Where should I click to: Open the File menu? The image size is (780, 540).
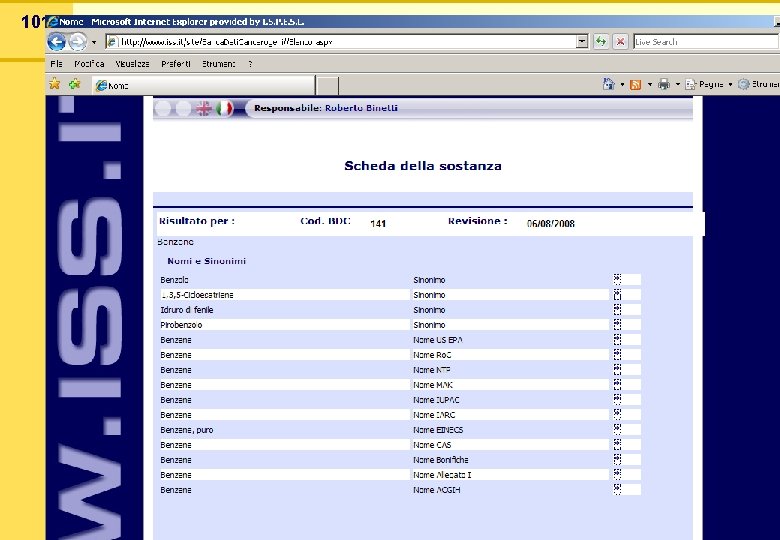coord(56,64)
